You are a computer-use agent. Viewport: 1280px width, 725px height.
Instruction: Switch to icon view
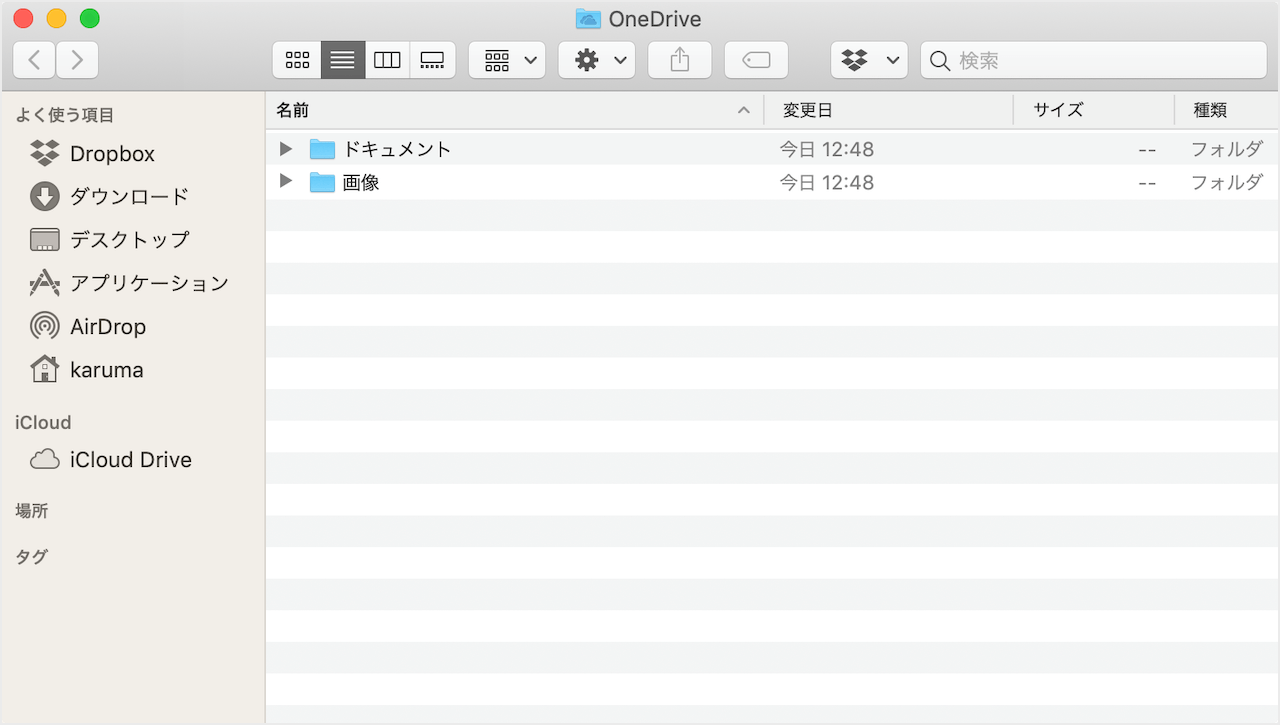(x=298, y=60)
